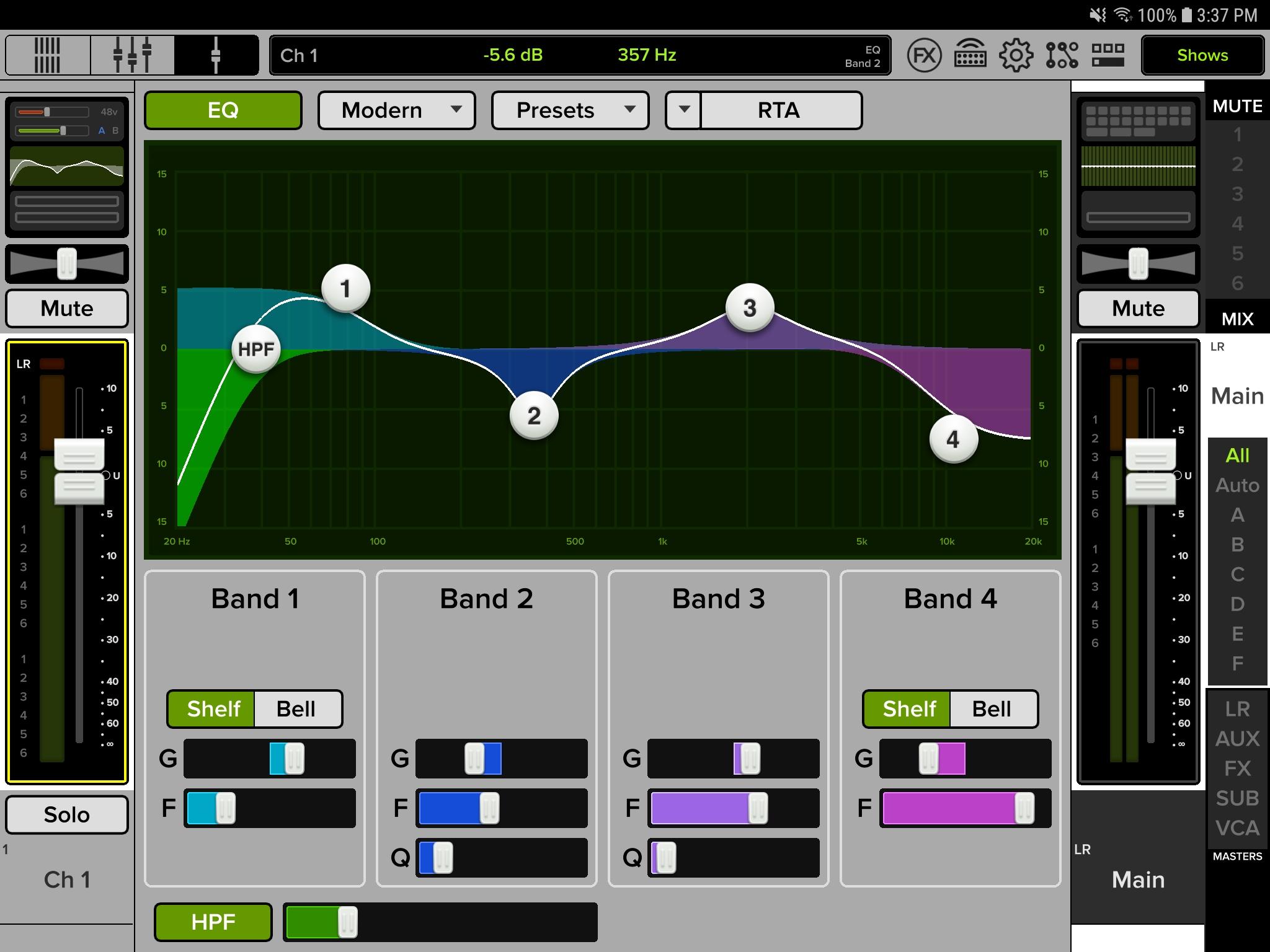Open the Presets dropdown
Viewport: 1270px width, 952px height.
[x=571, y=110]
